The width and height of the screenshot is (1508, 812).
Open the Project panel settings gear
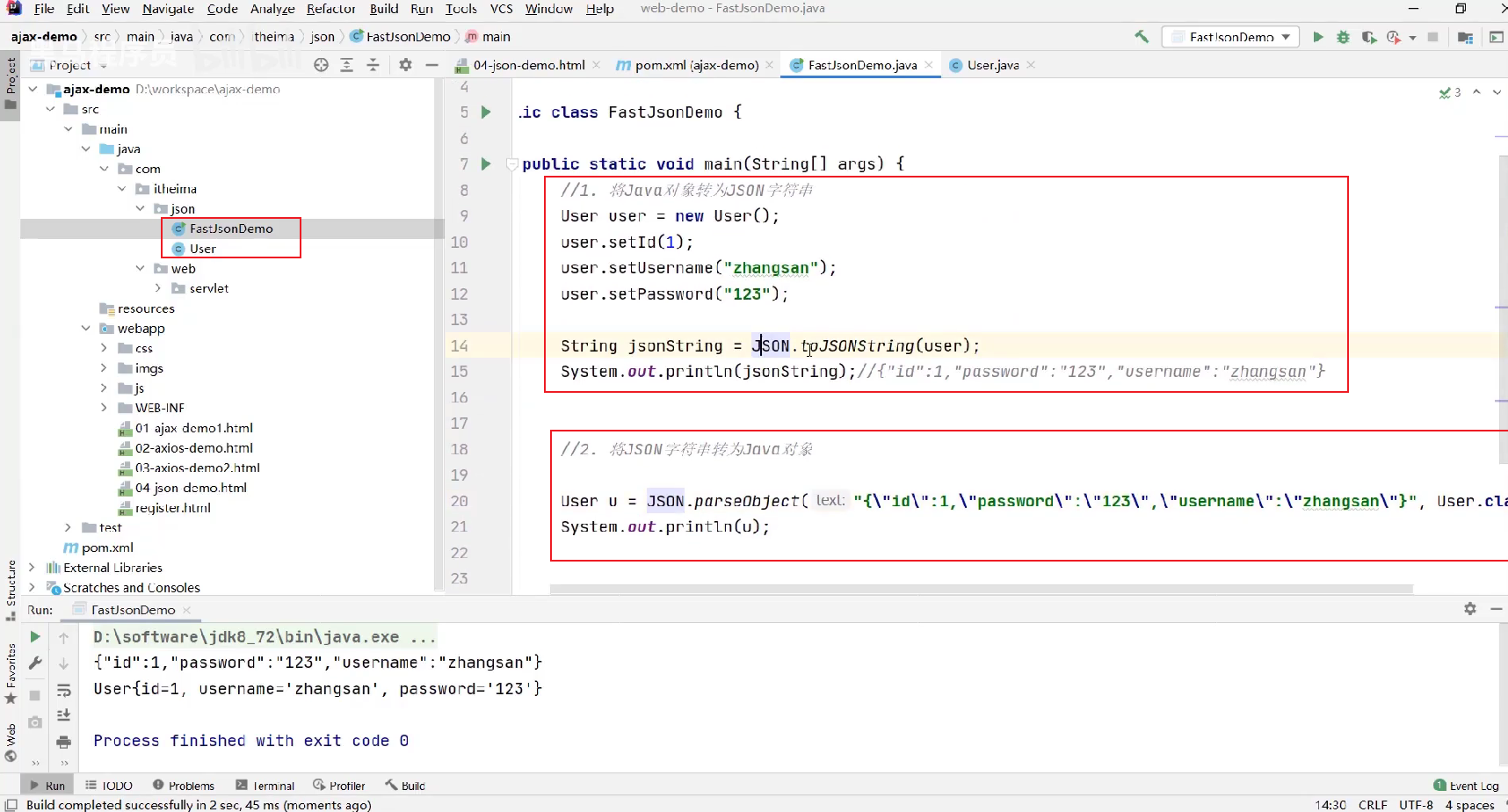tap(405, 65)
